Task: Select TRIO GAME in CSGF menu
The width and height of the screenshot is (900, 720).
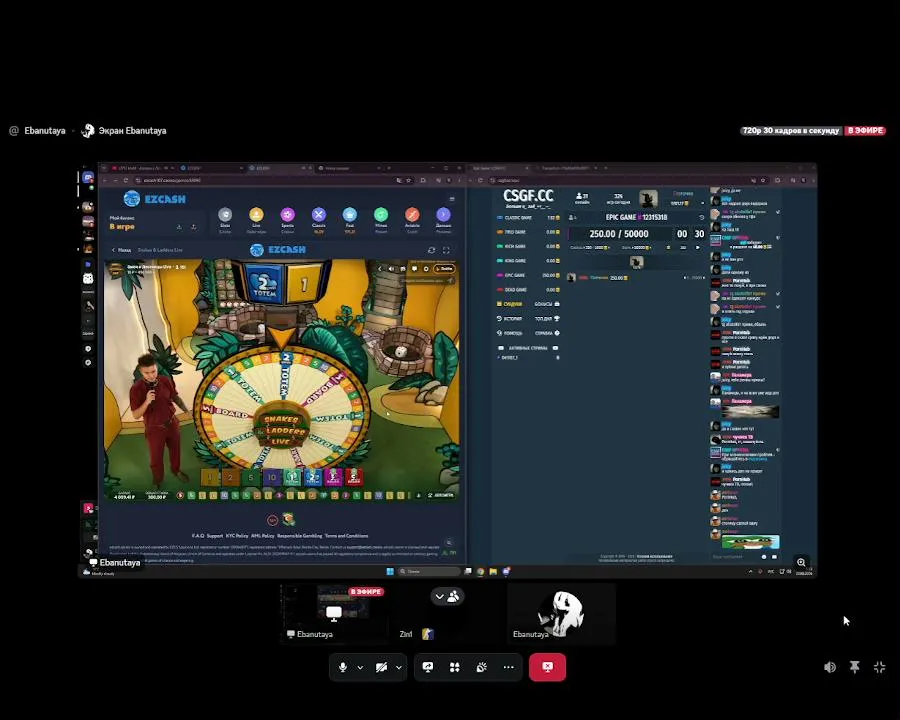Action: coord(528,233)
